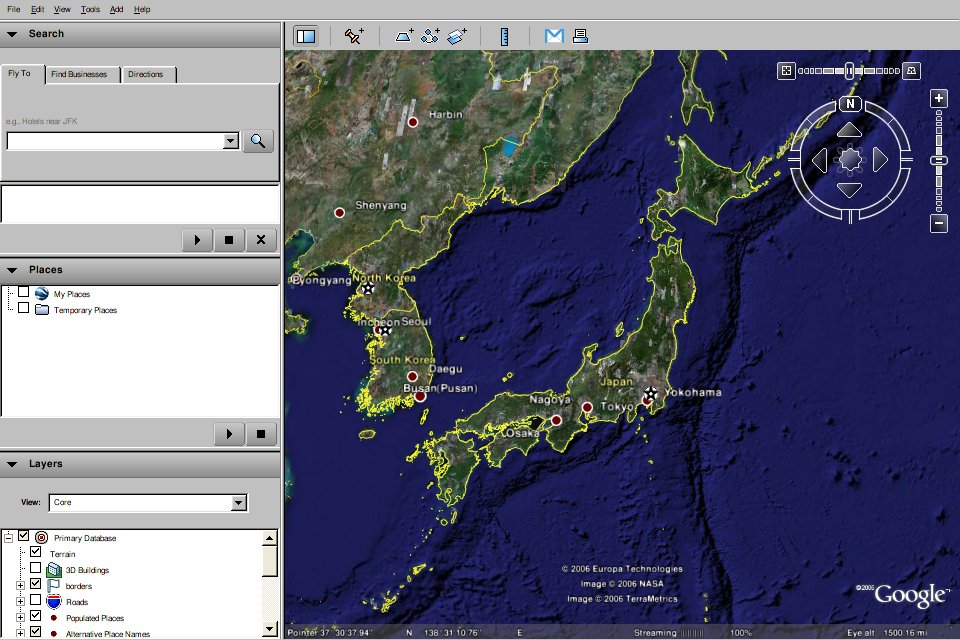Enable the 3D Buildings layer checkbox
The height and width of the screenshot is (640, 960).
(36, 568)
